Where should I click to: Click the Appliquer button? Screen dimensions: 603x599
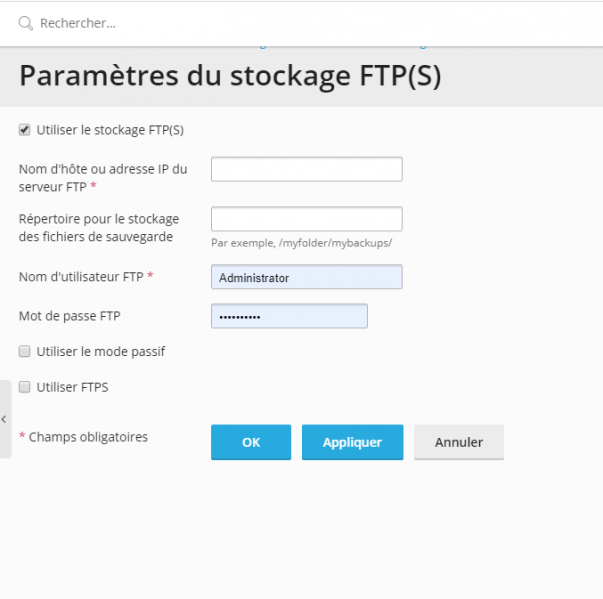tap(352, 442)
